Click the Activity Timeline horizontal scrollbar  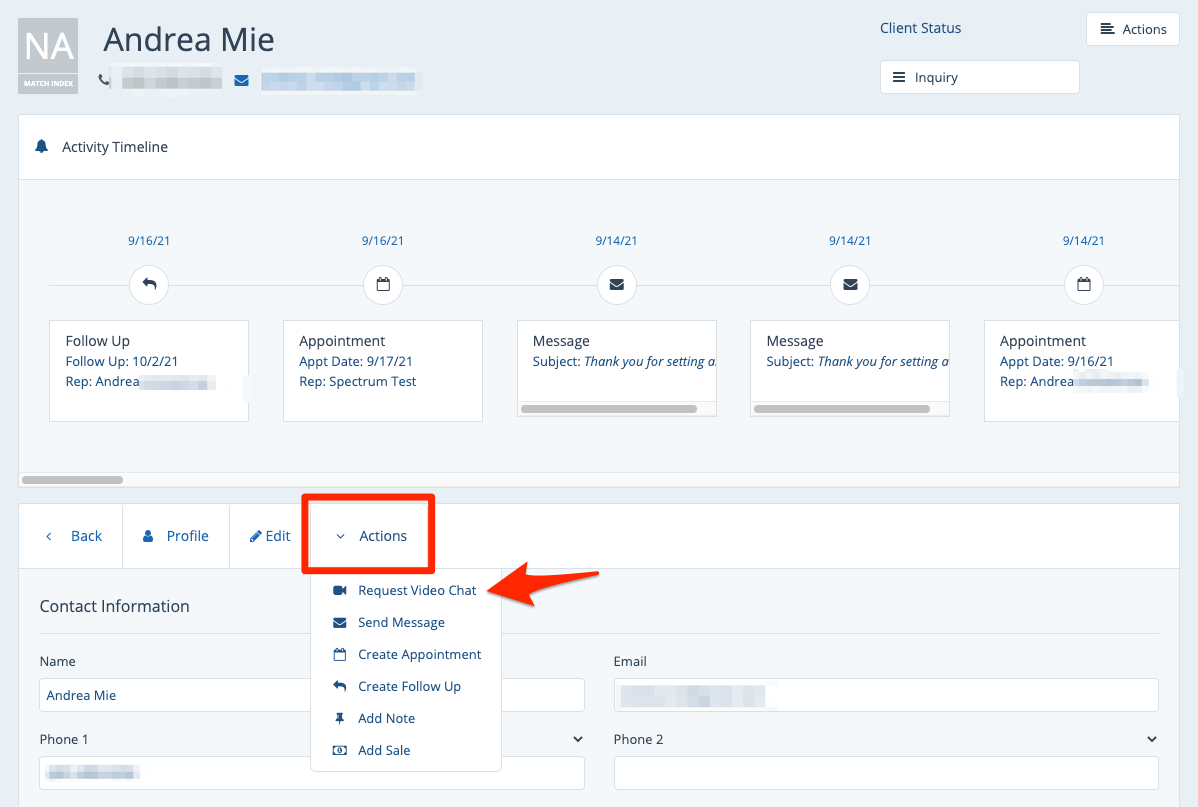point(72,480)
